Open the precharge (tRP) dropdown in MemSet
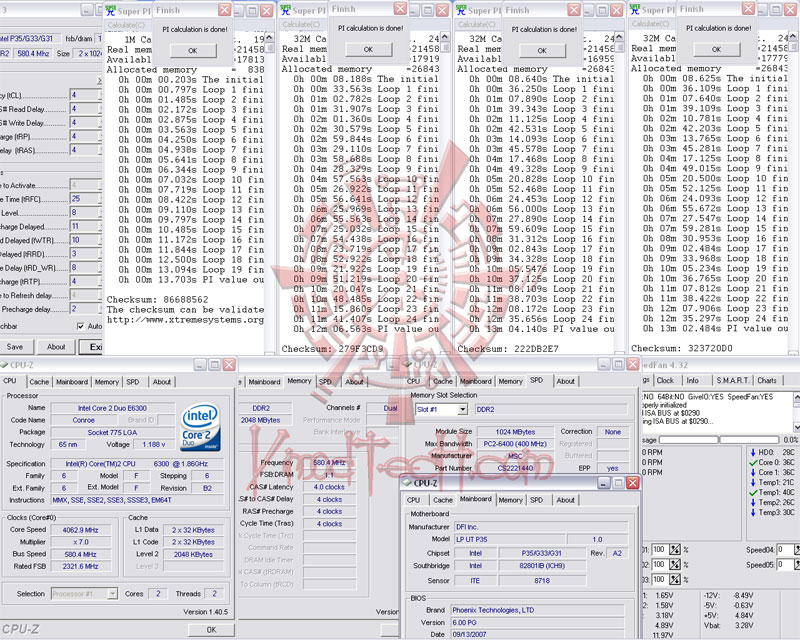Screen dimensions: 800x640 (85, 136)
